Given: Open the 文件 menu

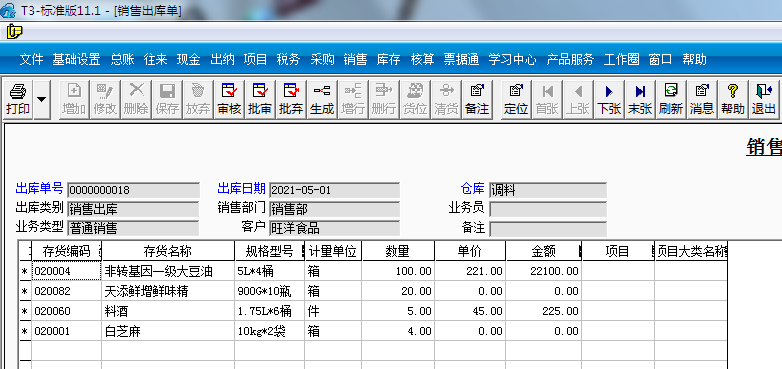Looking at the screenshot, I should click(31, 60).
